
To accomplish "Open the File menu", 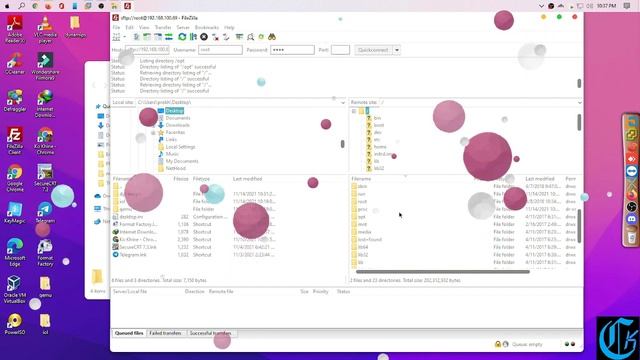I will pos(116,27).
